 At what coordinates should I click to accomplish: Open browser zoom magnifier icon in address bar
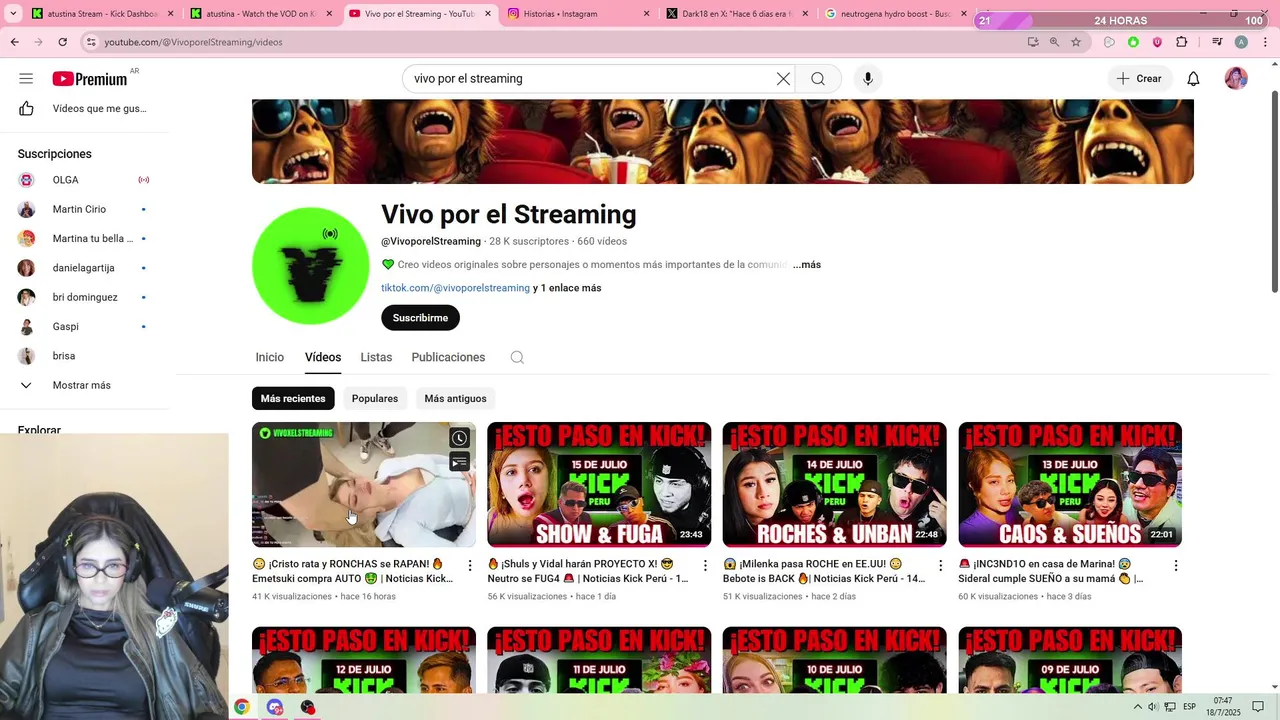[x=1054, y=42]
